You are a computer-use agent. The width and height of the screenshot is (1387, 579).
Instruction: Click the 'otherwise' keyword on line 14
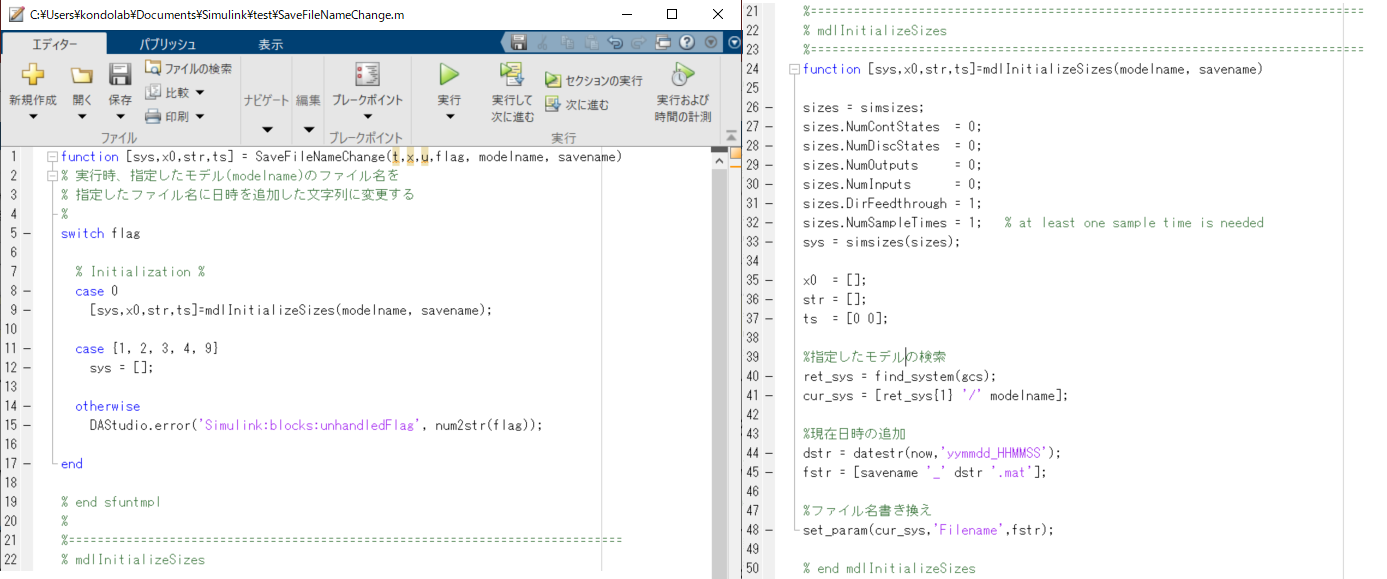coord(108,406)
